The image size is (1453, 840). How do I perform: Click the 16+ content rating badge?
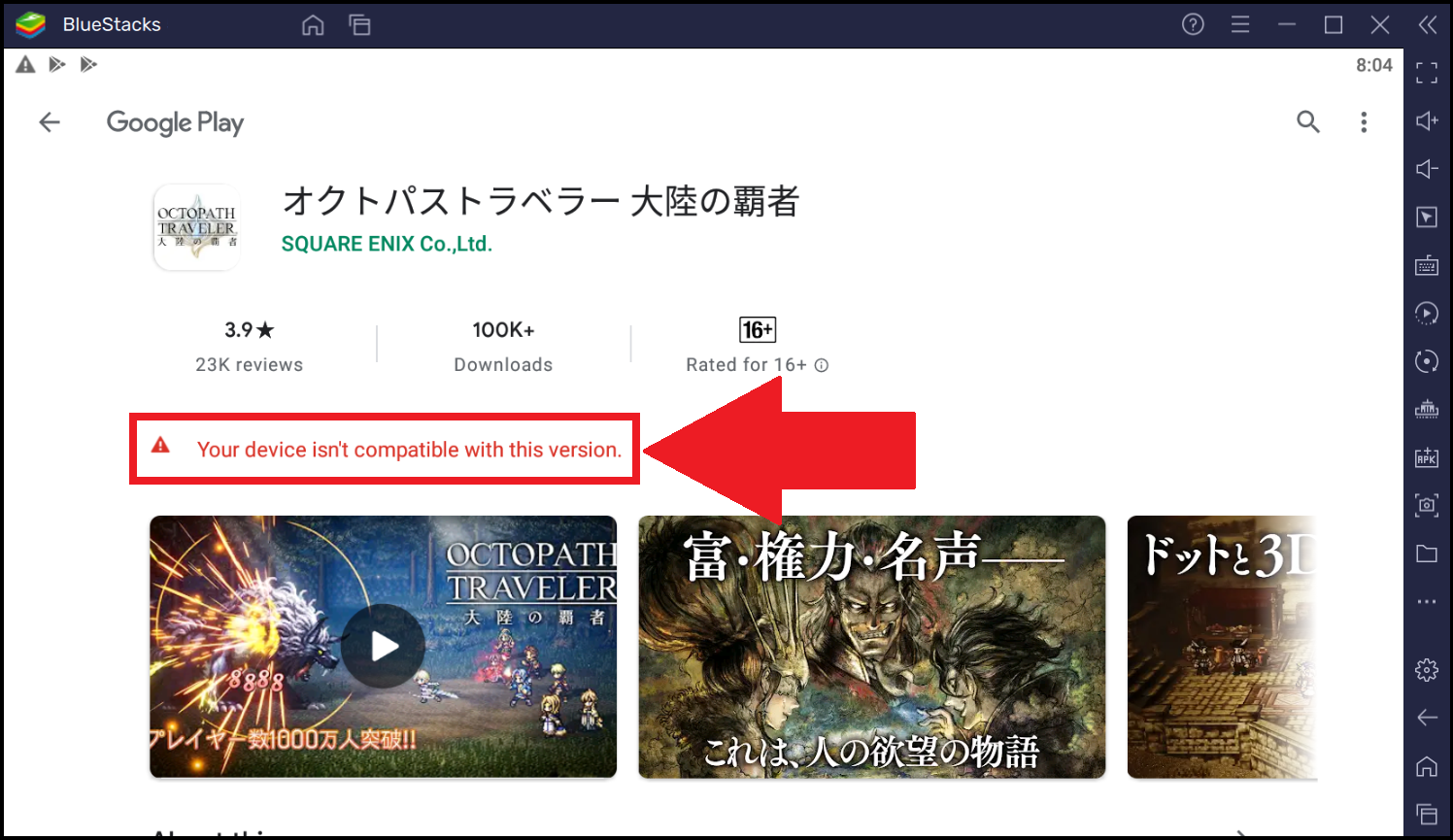click(x=758, y=330)
